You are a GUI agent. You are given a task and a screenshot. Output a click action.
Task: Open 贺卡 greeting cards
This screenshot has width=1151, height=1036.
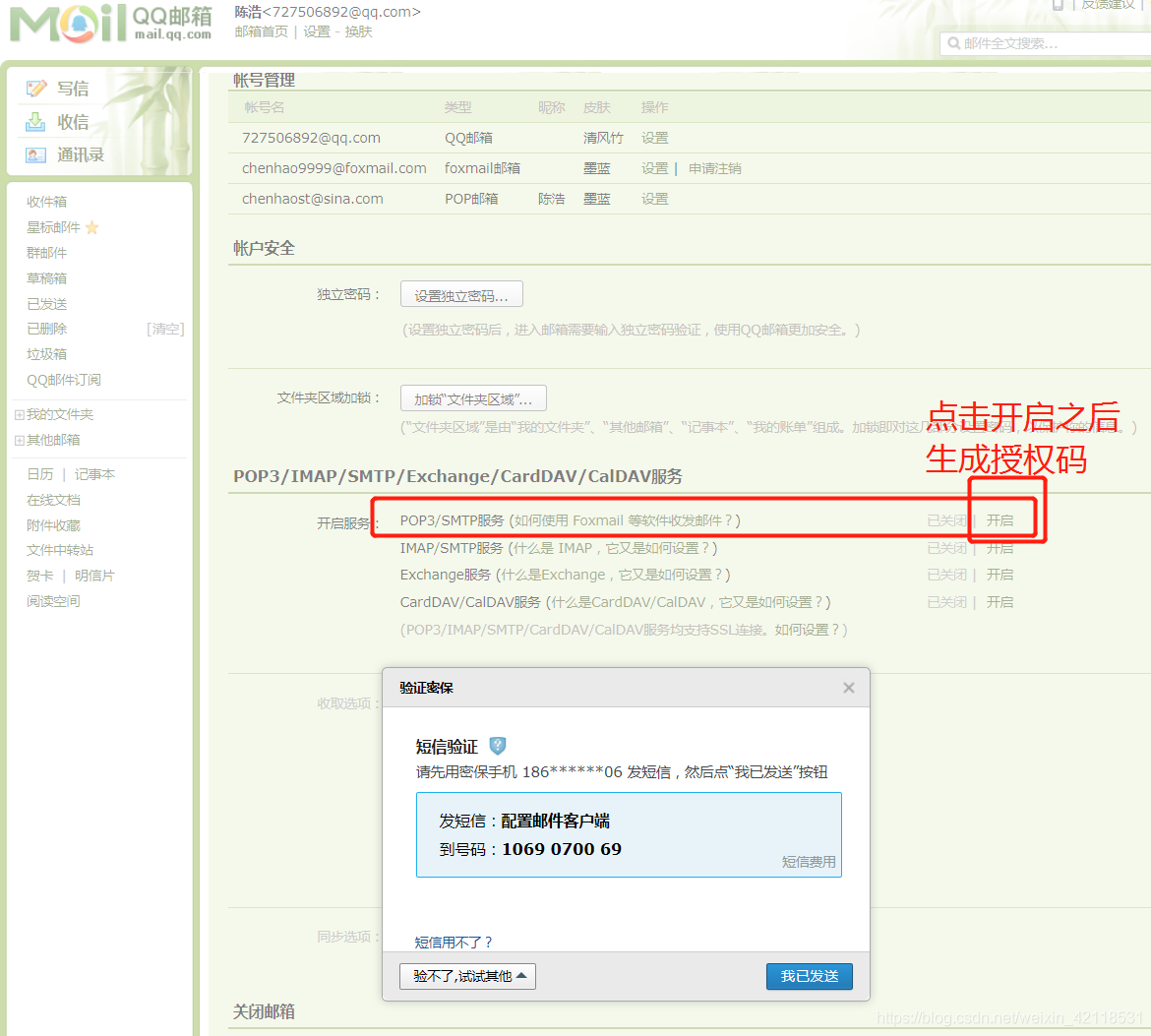point(40,576)
